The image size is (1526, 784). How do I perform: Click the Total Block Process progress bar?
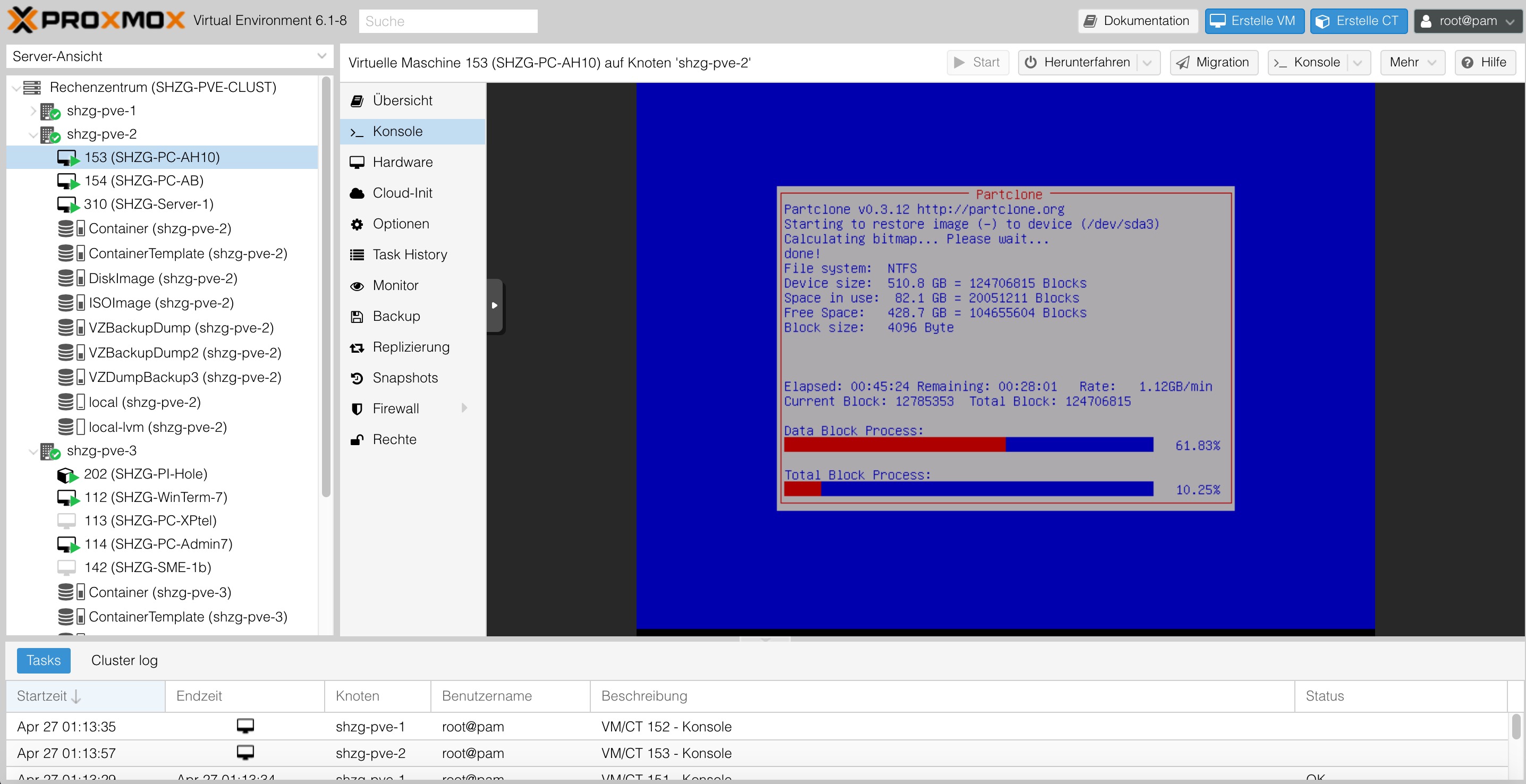(x=969, y=489)
